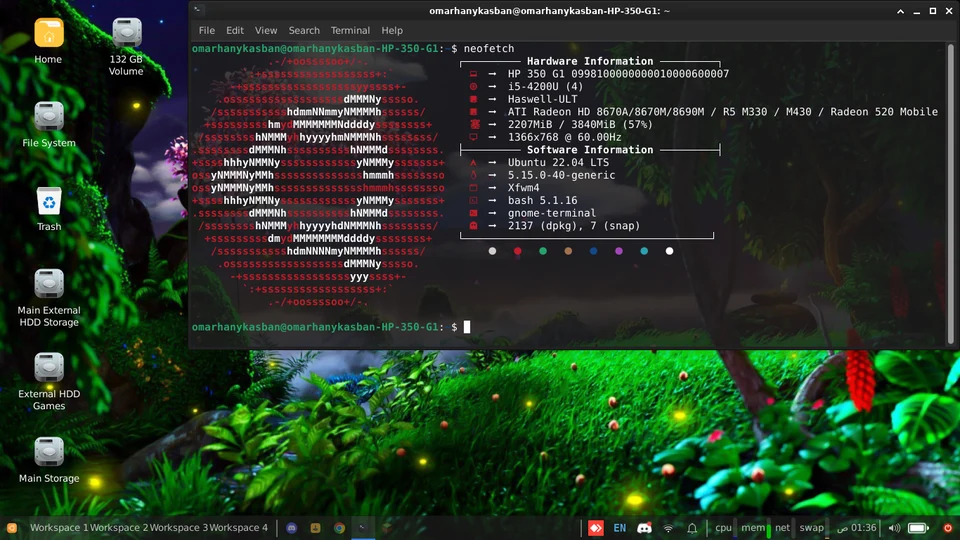Click the text '1366x768 @ 60.00Hz'
Screen dimensions: 960x540
tap(564, 137)
